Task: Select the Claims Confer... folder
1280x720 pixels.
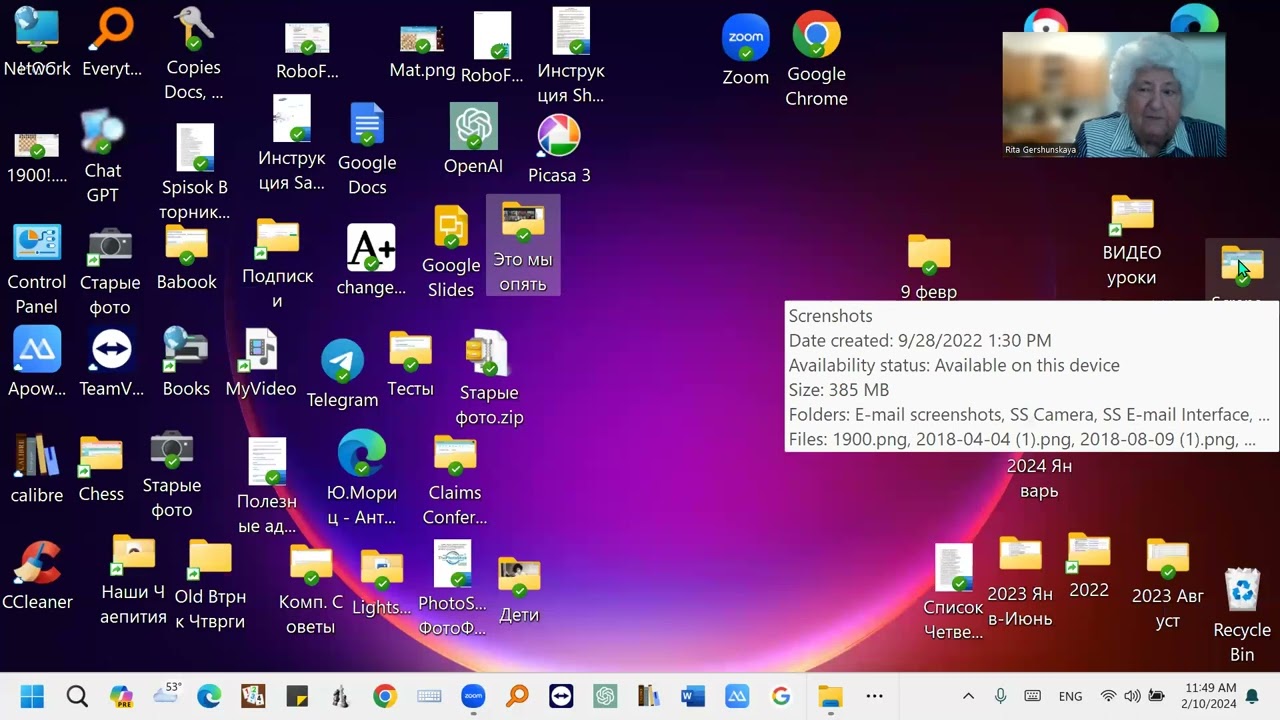Action: point(455,480)
